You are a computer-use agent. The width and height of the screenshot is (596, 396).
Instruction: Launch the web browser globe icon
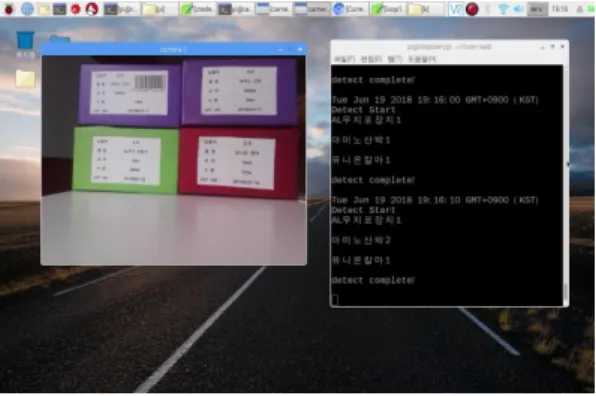click(x=27, y=8)
